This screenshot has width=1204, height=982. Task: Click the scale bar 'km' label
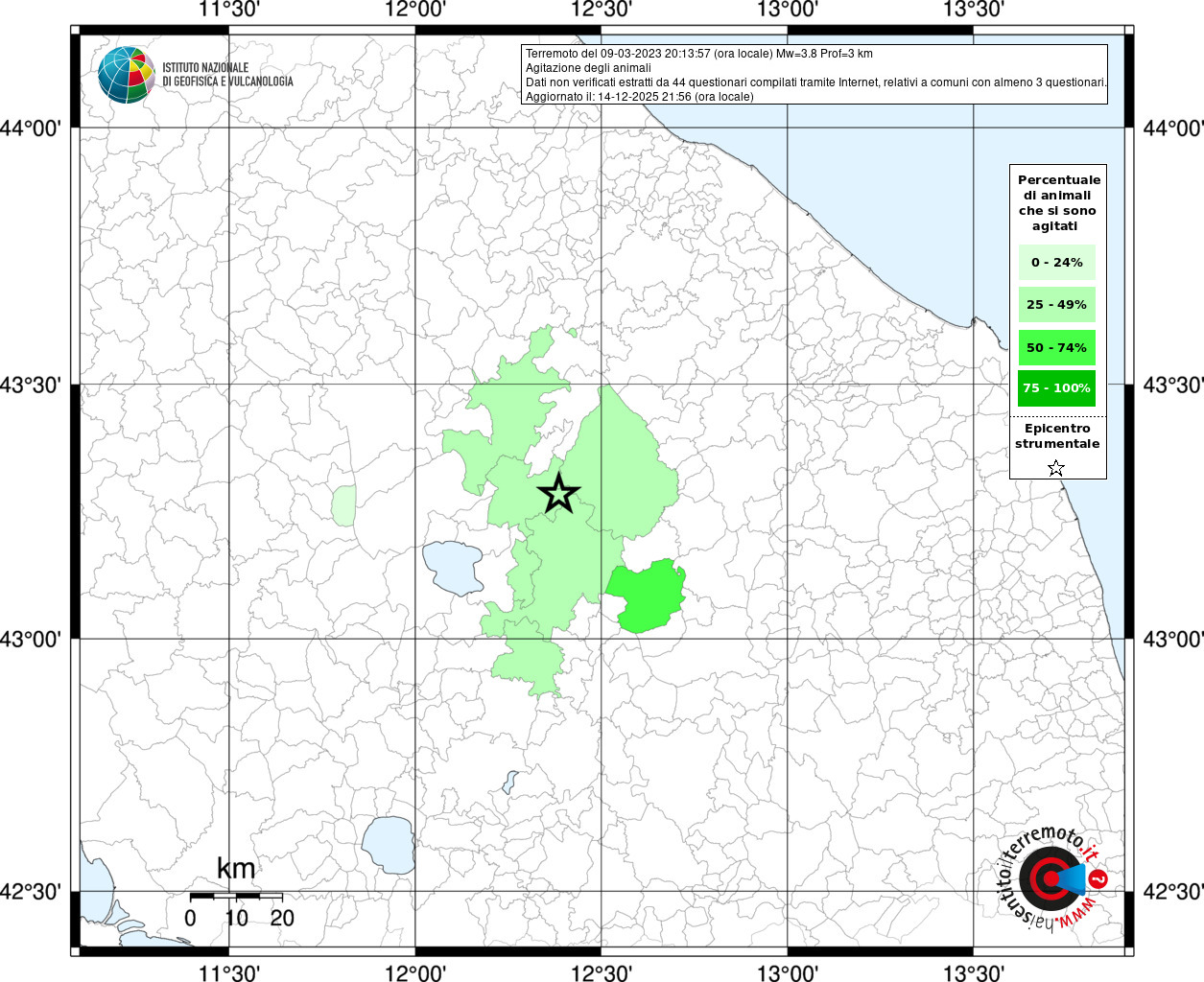click(x=236, y=869)
